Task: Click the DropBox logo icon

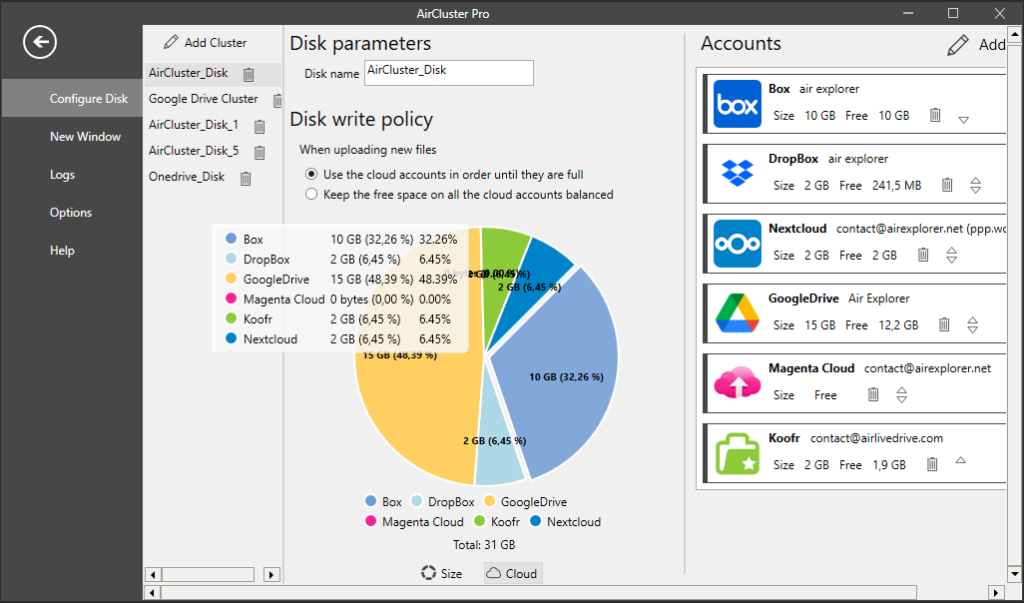Action: click(737, 174)
